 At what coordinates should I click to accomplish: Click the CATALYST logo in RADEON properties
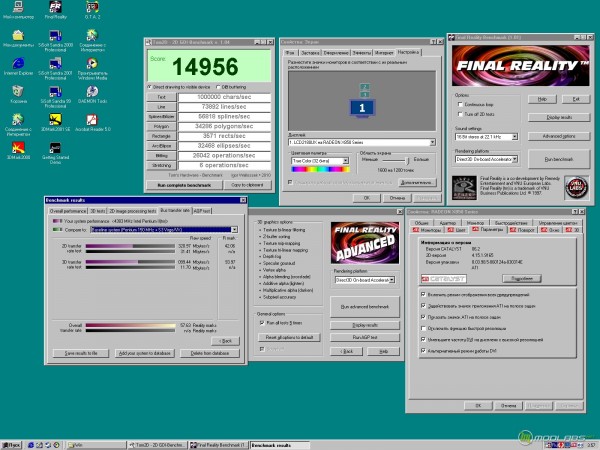tap(444, 278)
